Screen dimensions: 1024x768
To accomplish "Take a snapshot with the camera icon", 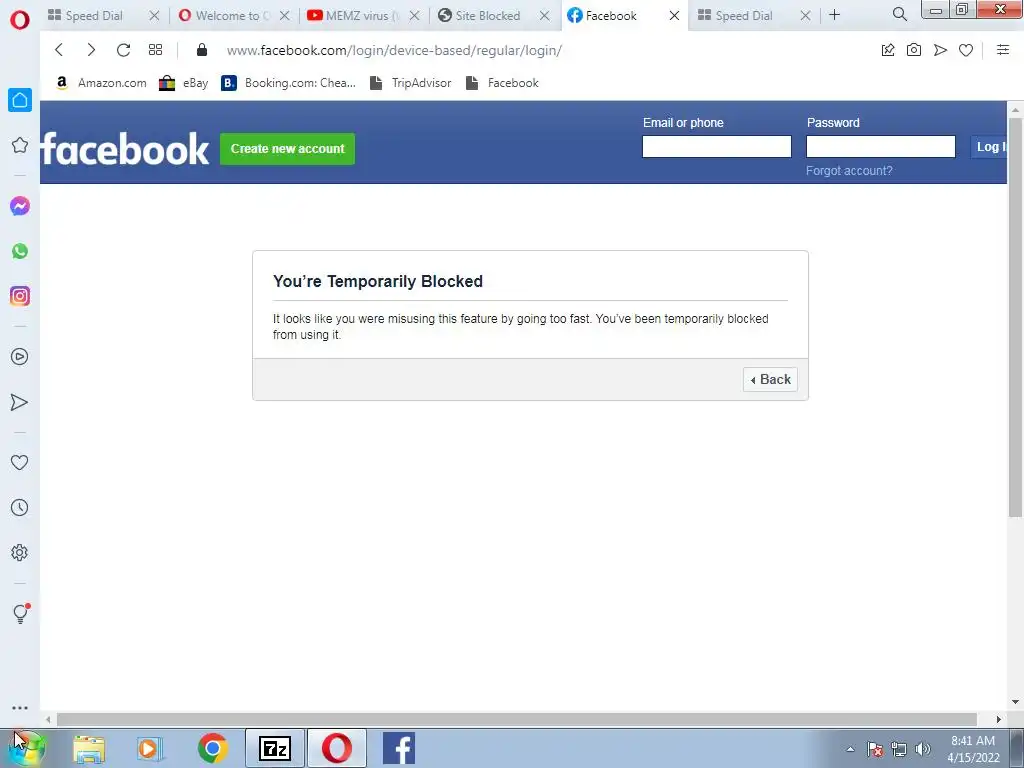I will tap(914, 50).
